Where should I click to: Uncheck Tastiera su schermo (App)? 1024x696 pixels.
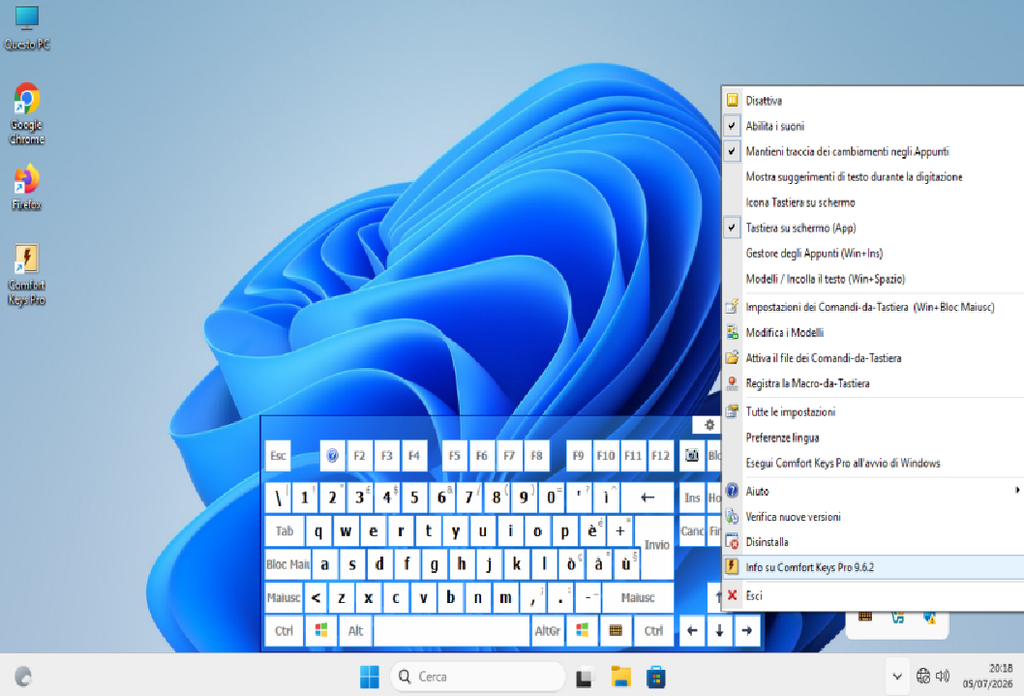coord(873,228)
